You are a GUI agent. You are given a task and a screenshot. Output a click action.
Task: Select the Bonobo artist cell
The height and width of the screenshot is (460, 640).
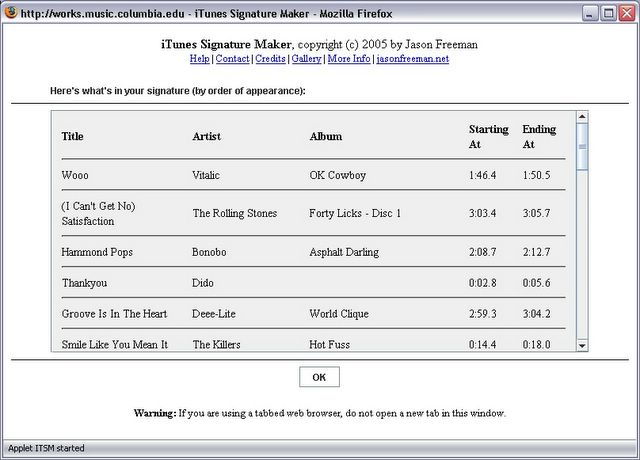[x=209, y=252]
